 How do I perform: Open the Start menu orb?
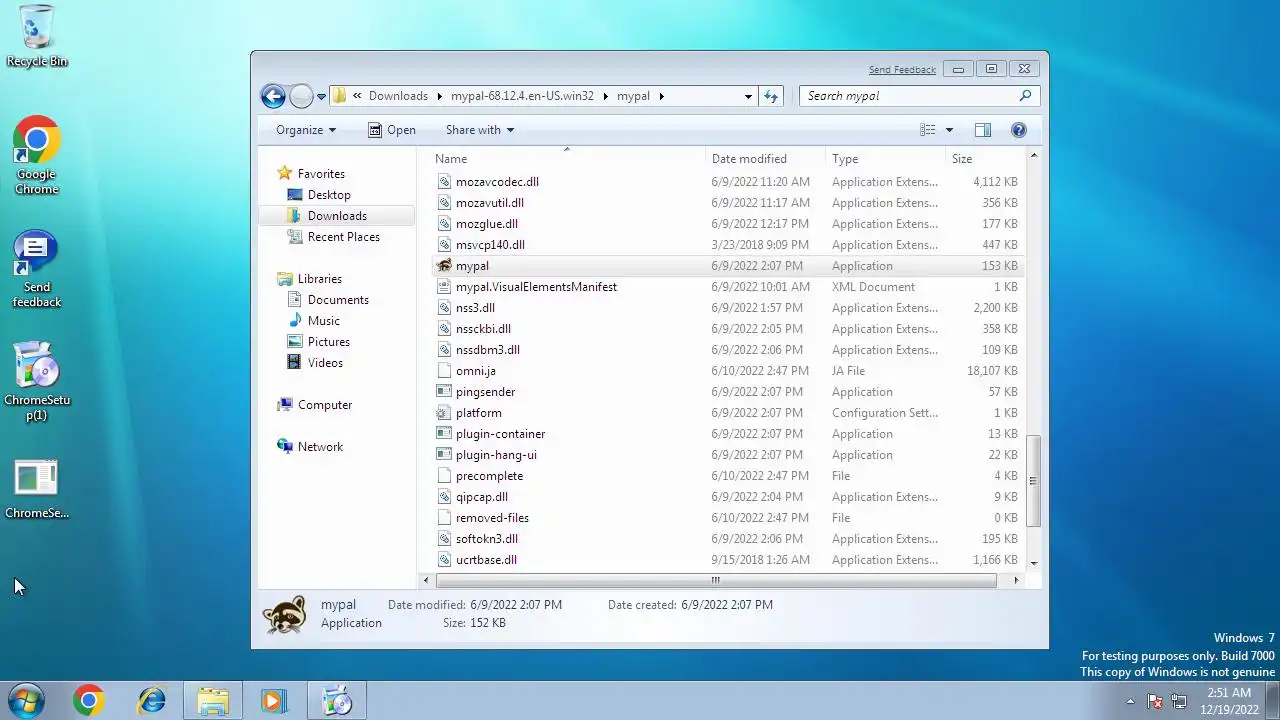(25, 701)
